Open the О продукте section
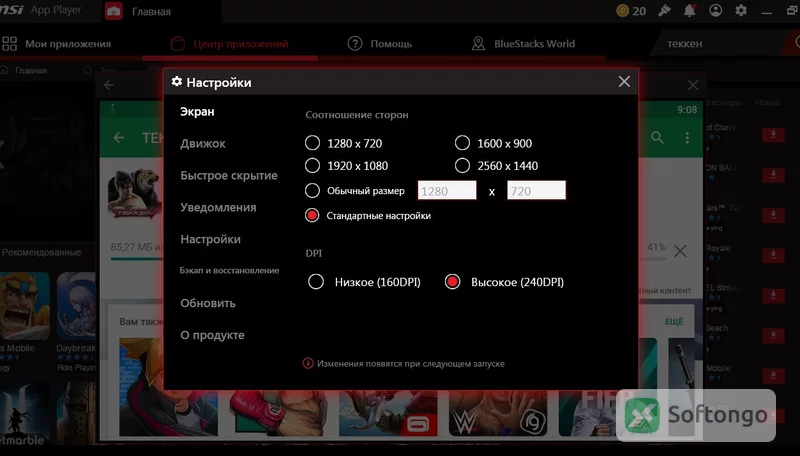The width and height of the screenshot is (800, 456). [x=212, y=335]
